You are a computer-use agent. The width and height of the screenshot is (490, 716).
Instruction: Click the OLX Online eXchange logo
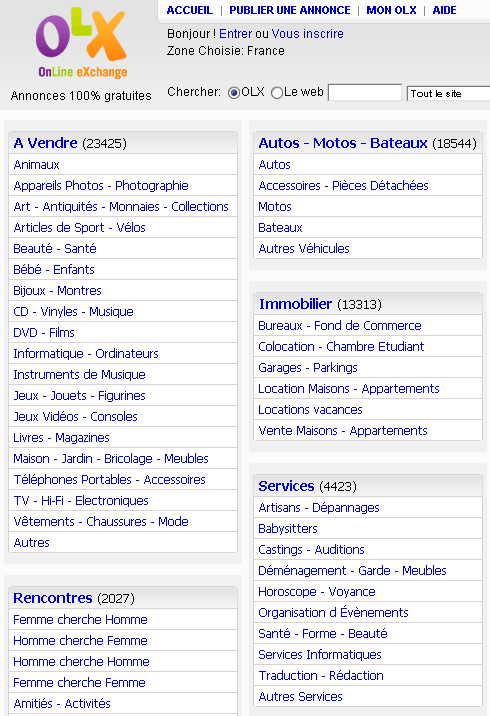81,42
